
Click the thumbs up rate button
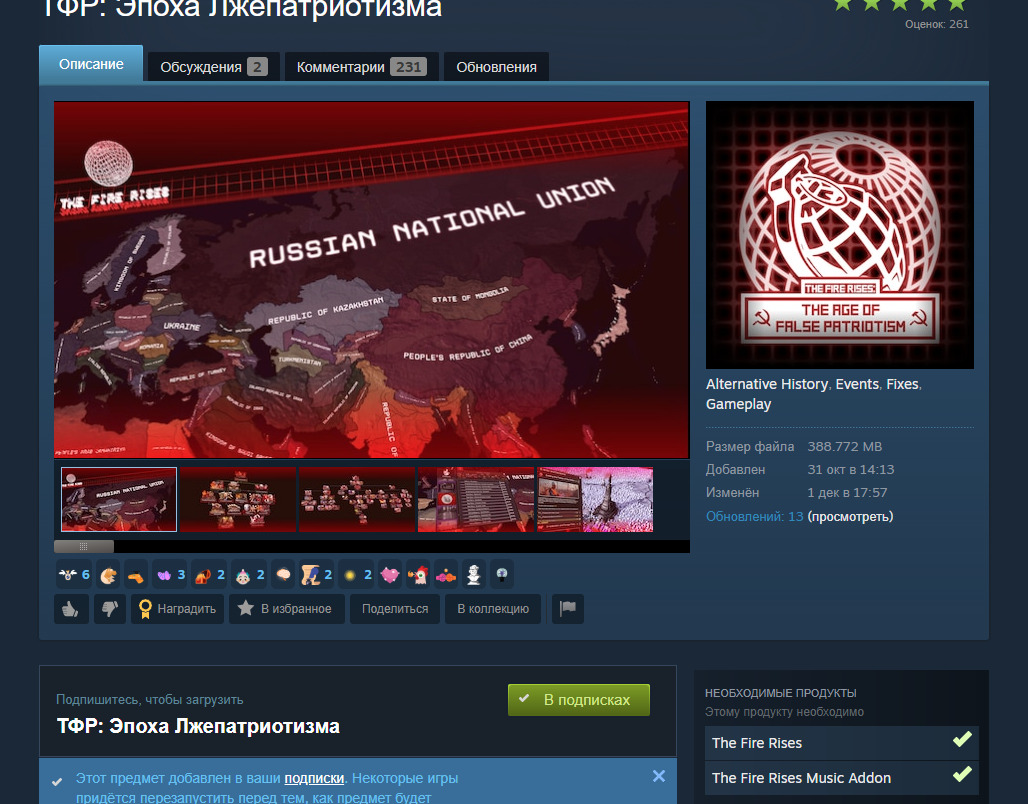[x=71, y=609]
